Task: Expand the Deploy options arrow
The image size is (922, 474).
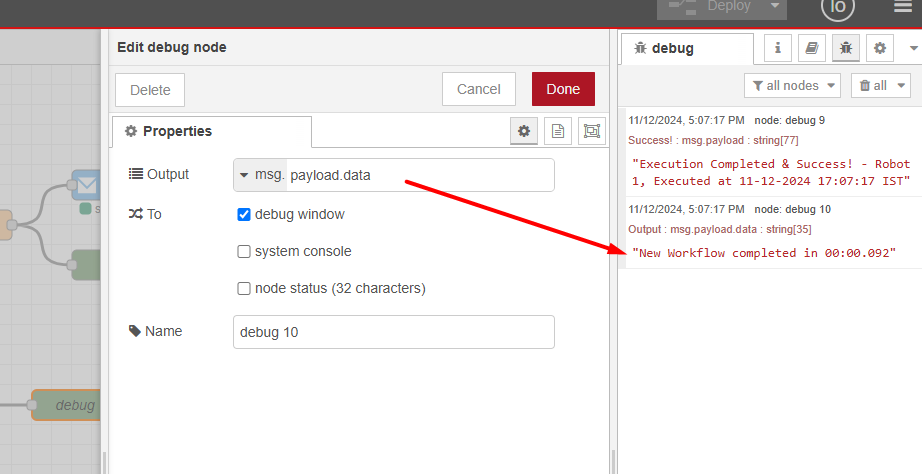Action: (773, 7)
